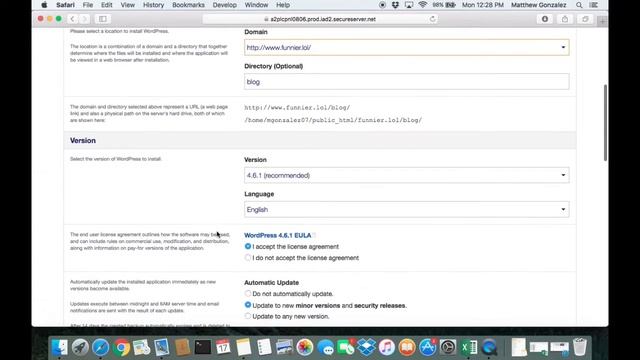Open Notes from the Dock
Image resolution: width=640 pixels, height=360 pixels.
pos(244,347)
